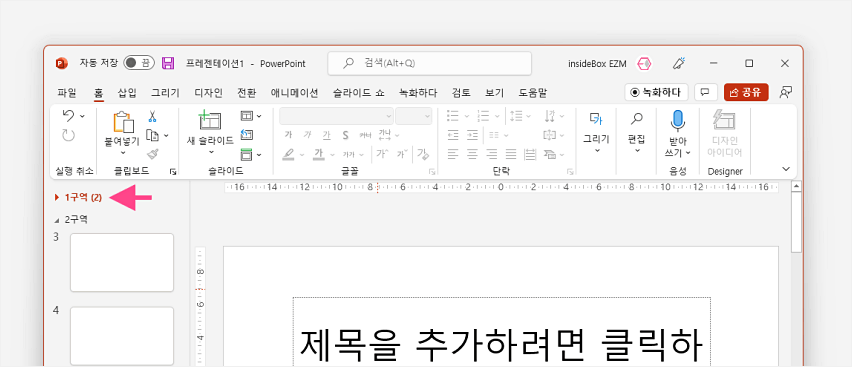
Task: Click the center align icon
Action: click(x=472, y=154)
